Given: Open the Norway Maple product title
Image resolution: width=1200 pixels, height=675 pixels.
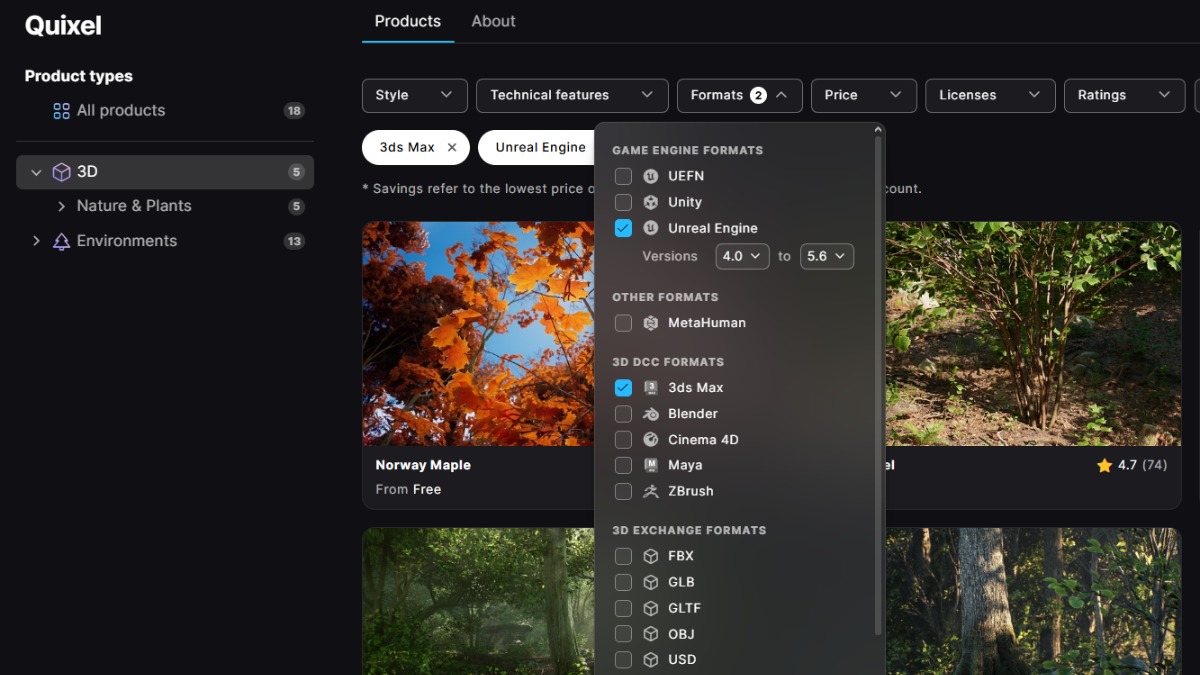Looking at the screenshot, I should (x=423, y=465).
